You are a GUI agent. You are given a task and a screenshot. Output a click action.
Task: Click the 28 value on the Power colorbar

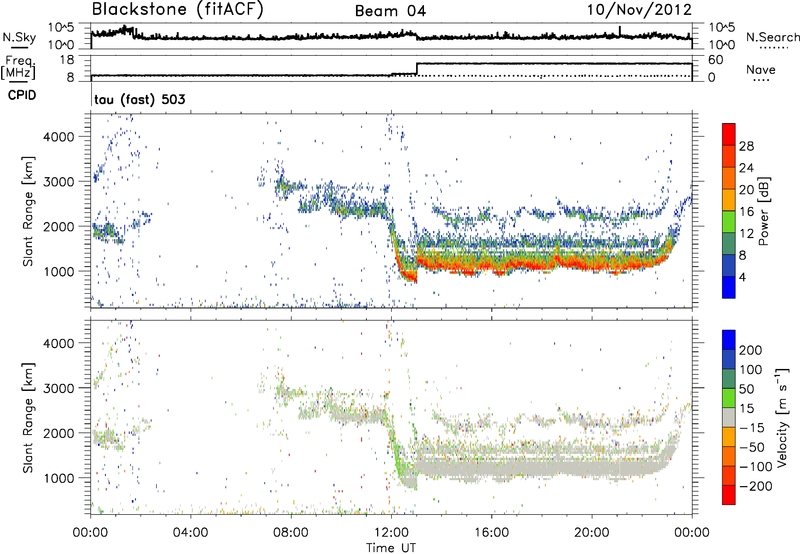pyautogui.click(x=746, y=146)
